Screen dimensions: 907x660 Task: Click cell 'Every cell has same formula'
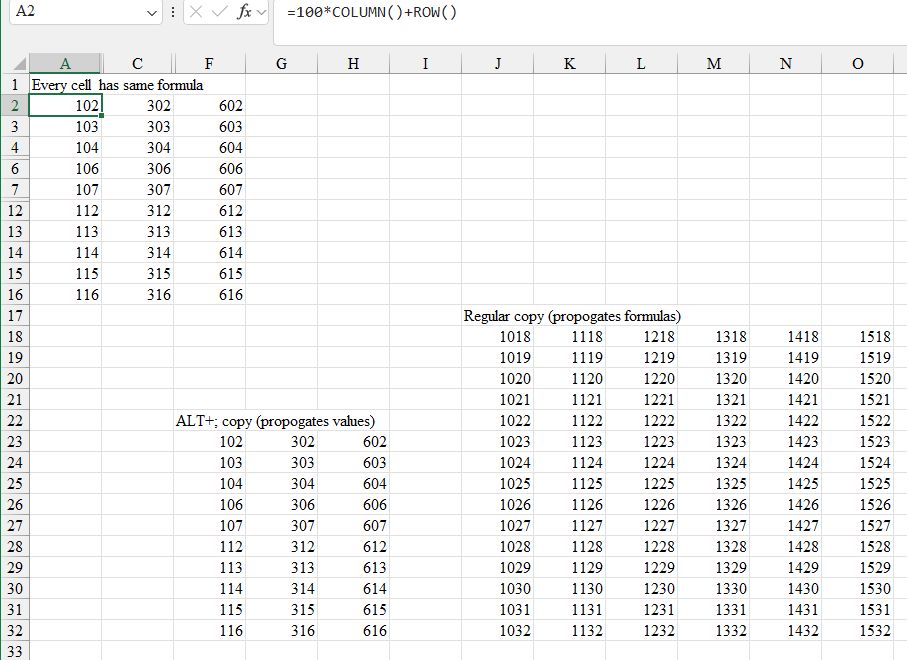[117, 85]
